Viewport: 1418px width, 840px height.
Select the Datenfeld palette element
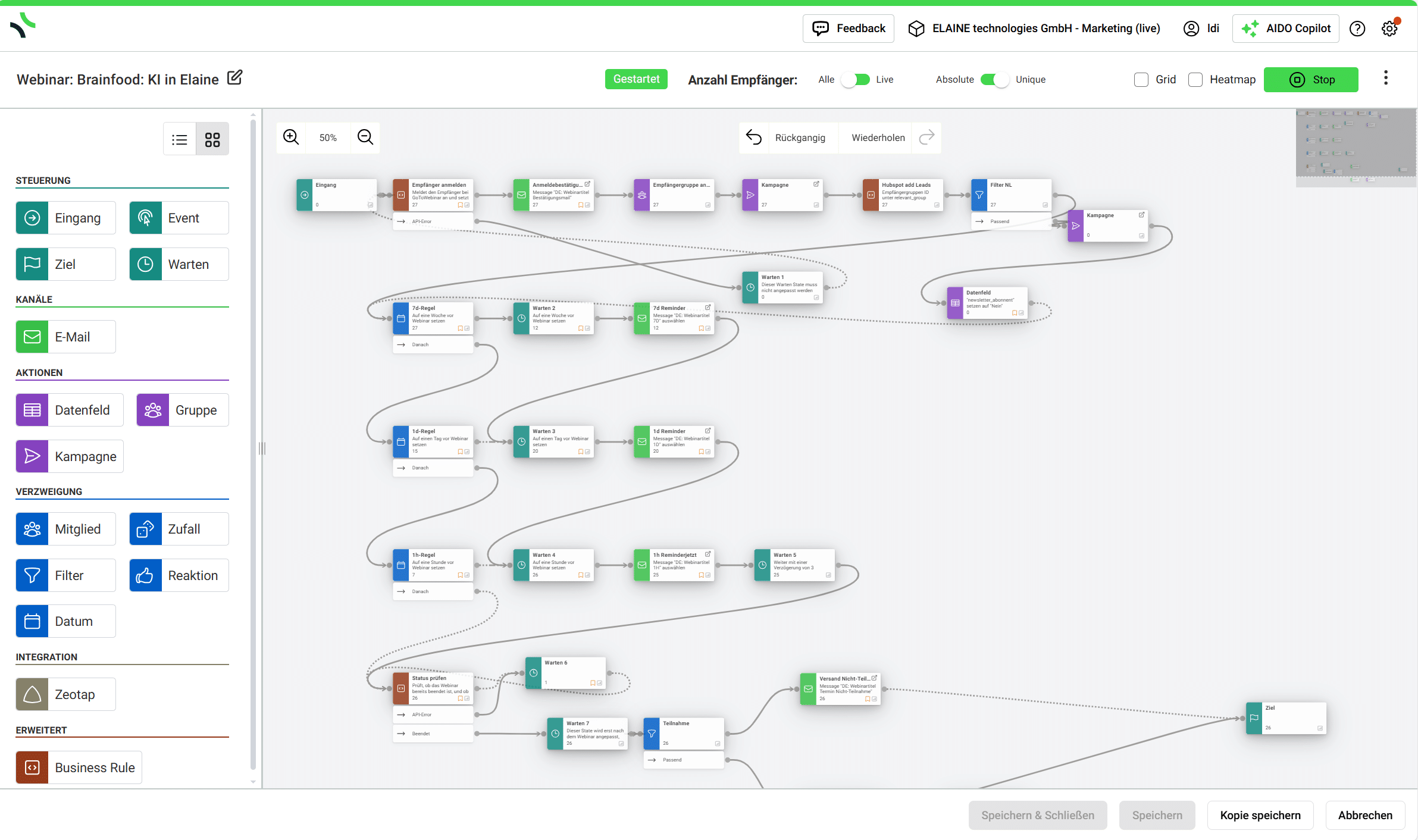pyautogui.click(x=70, y=410)
